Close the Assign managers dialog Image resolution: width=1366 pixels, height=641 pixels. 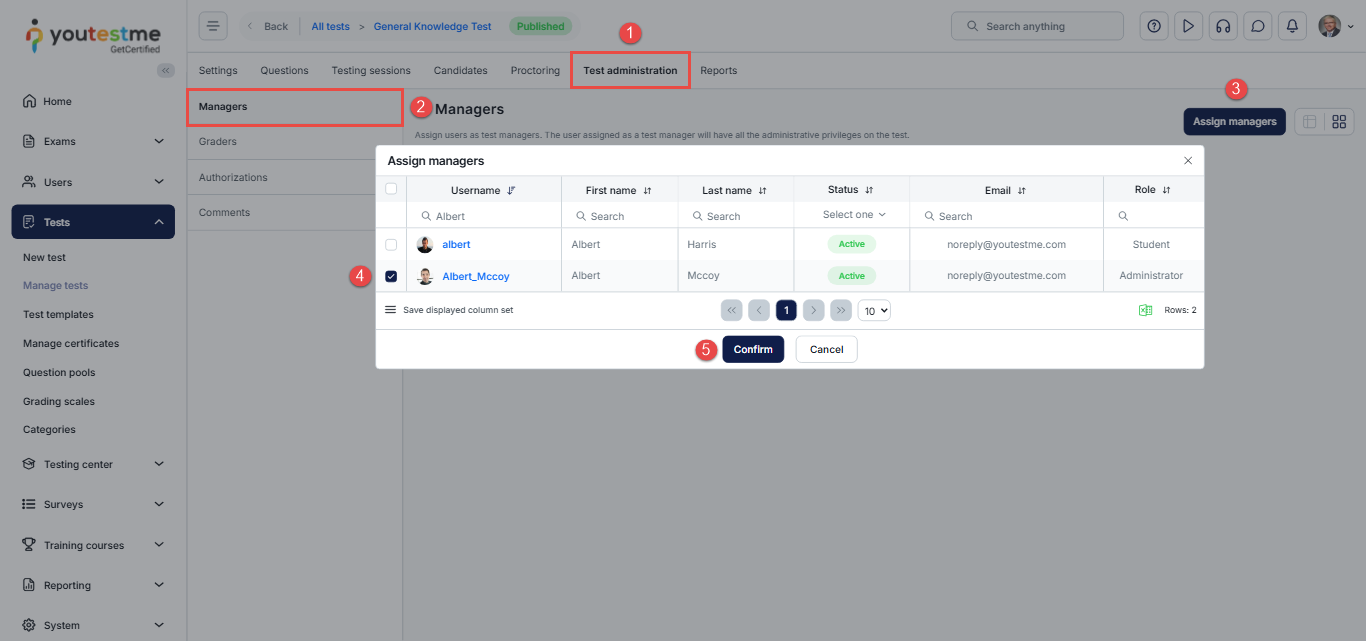coord(1188,161)
